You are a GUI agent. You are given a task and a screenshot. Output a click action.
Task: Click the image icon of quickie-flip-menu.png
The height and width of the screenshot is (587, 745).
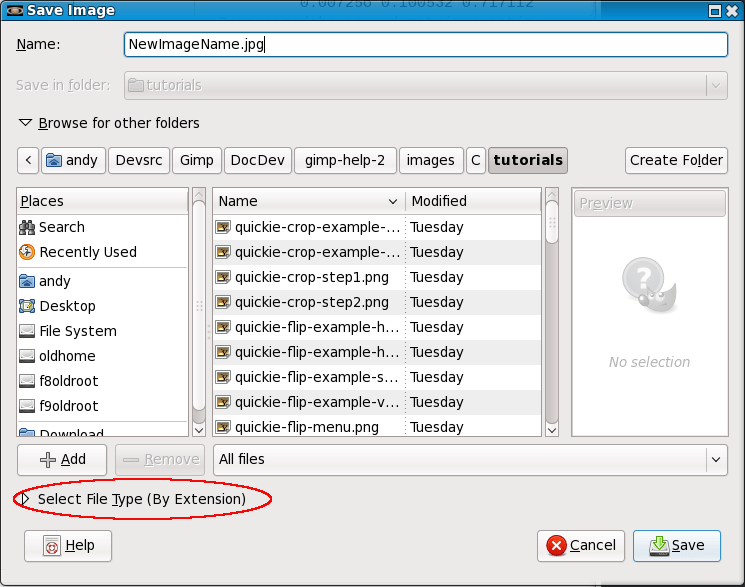click(223, 427)
